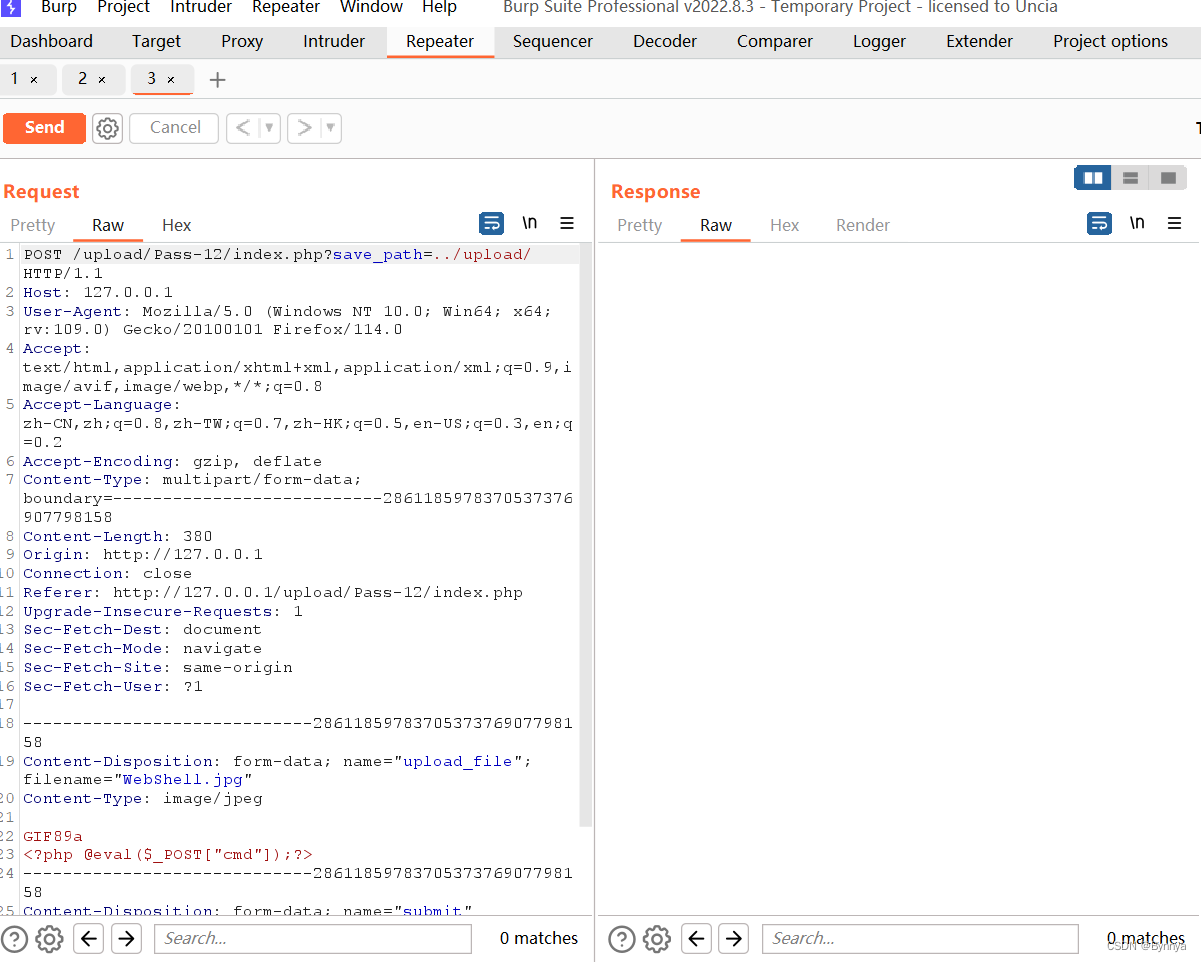Switch Request view to Pretty
This screenshot has width=1201, height=962.
(x=33, y=225)
